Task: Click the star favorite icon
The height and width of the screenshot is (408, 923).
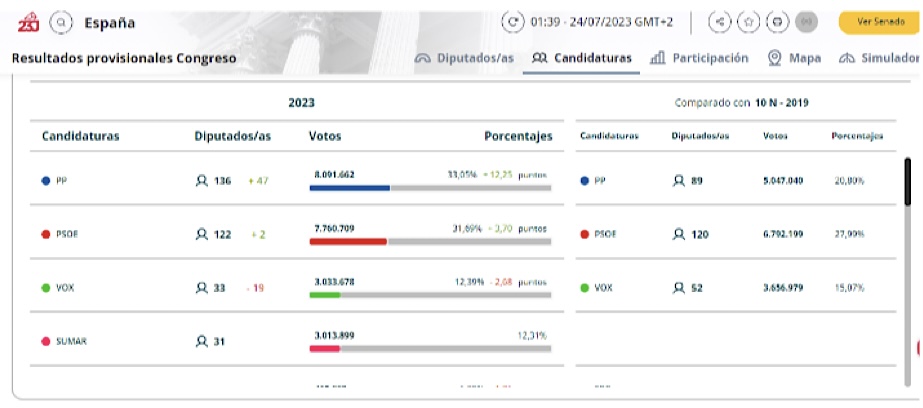Action: (747, 22)
